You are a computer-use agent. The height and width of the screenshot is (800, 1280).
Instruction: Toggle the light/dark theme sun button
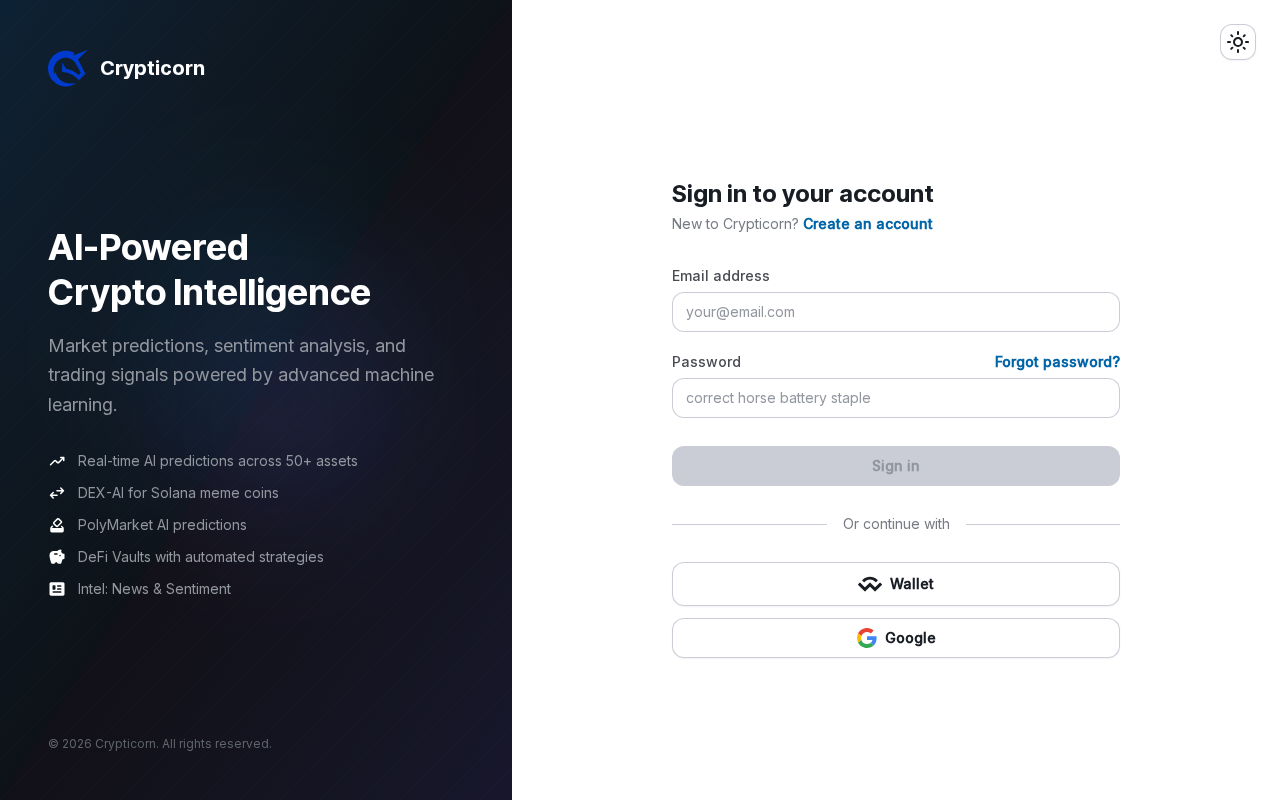tap(1238, 42)
